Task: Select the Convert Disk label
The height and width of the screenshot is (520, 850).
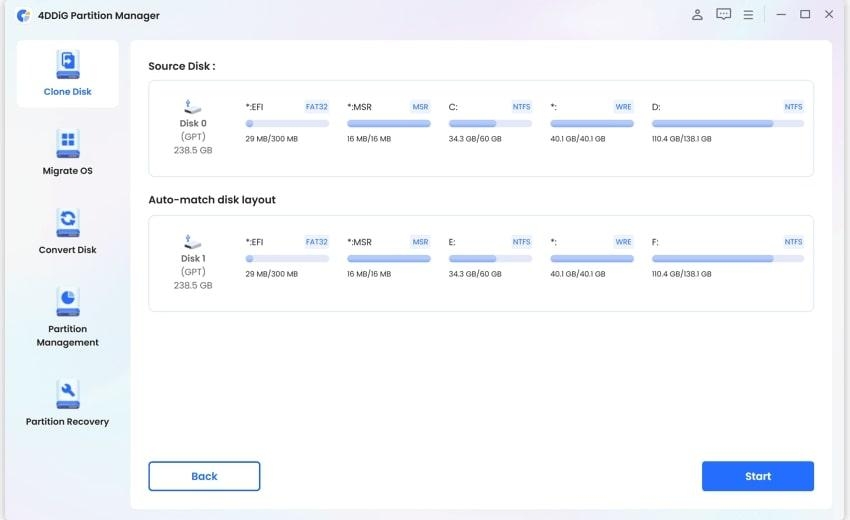Action: coord(68,250)
